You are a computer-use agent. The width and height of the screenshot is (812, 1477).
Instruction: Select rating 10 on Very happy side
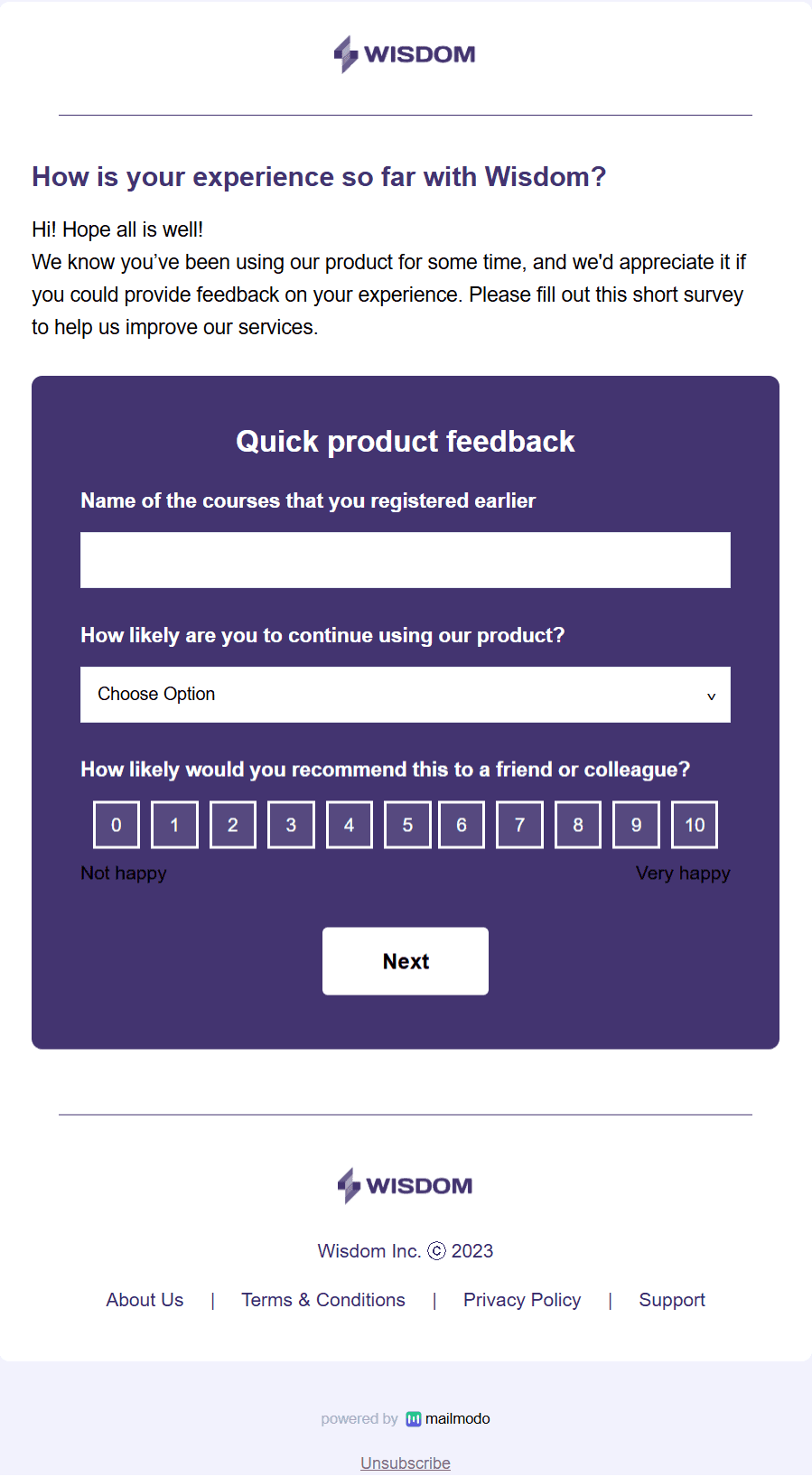pyautogui.click(x=694, y=824)
